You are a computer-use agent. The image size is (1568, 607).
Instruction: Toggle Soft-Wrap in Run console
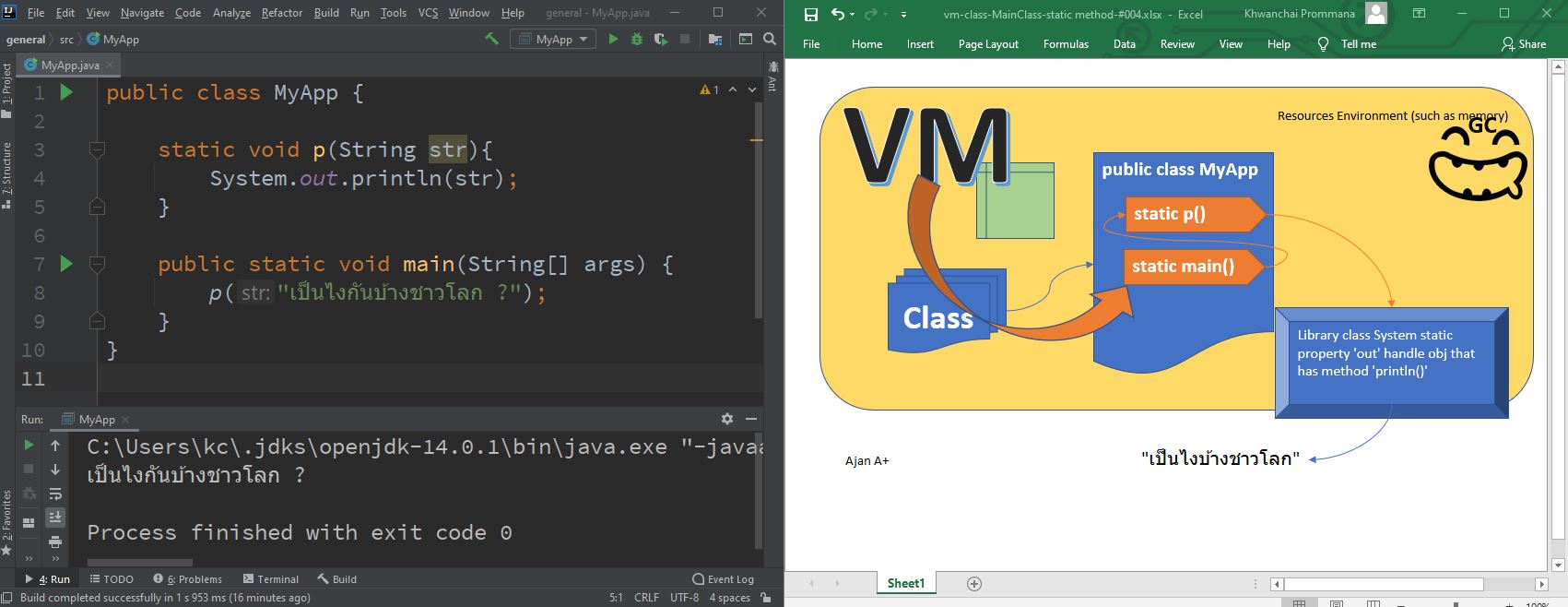[x=55, y=494]
